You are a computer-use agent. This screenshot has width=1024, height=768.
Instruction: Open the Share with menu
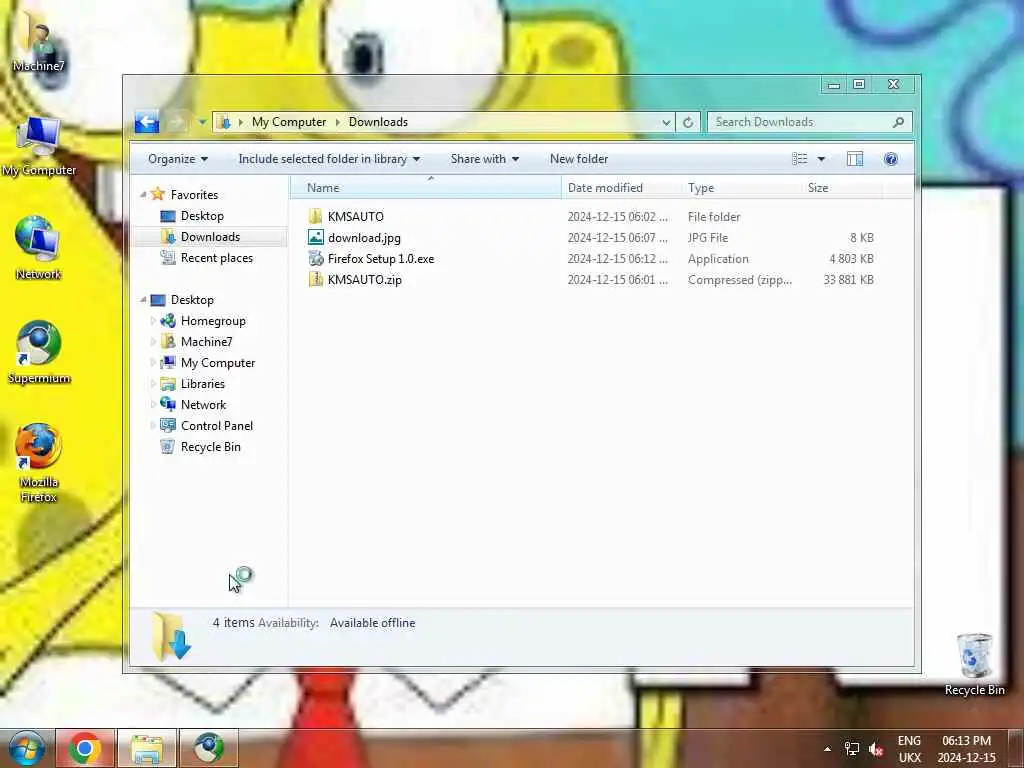point(485,159)
